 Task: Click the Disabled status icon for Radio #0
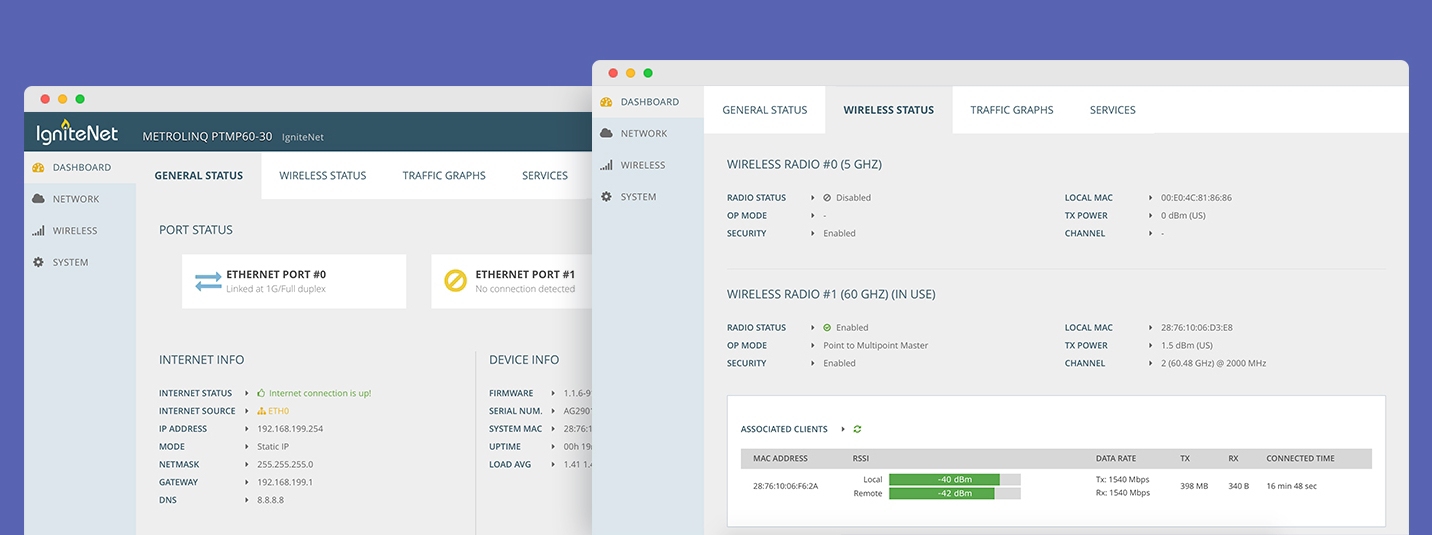pyautogui.click(x=827, y=198)
